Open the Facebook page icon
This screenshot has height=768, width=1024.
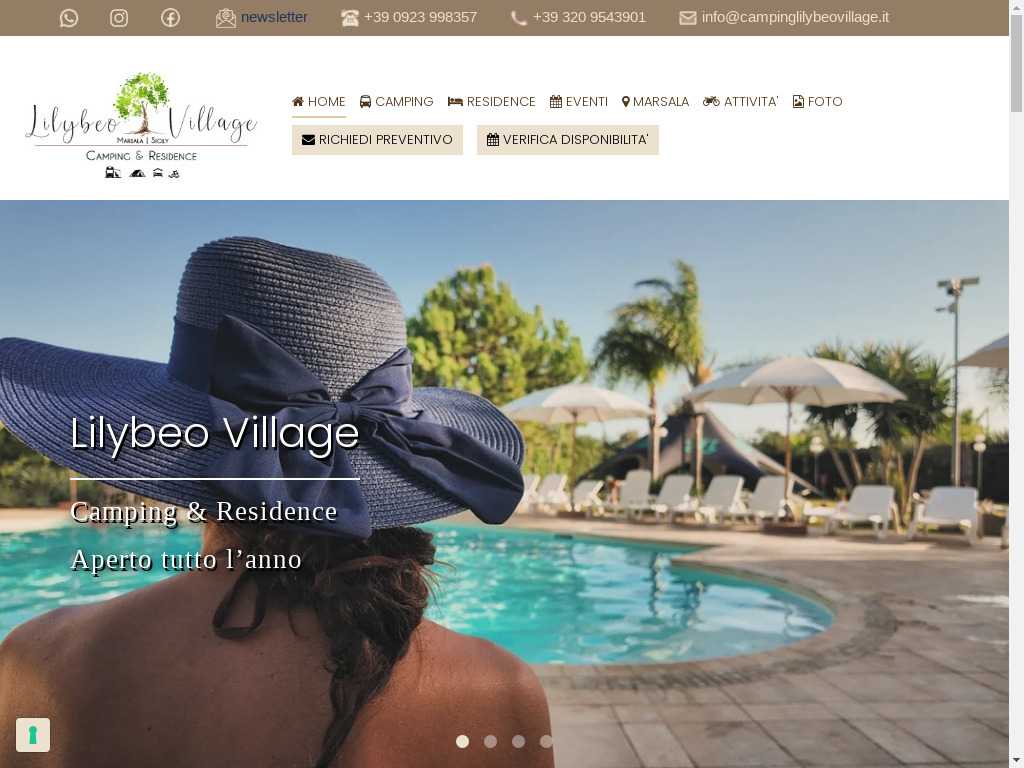(170, 18)
